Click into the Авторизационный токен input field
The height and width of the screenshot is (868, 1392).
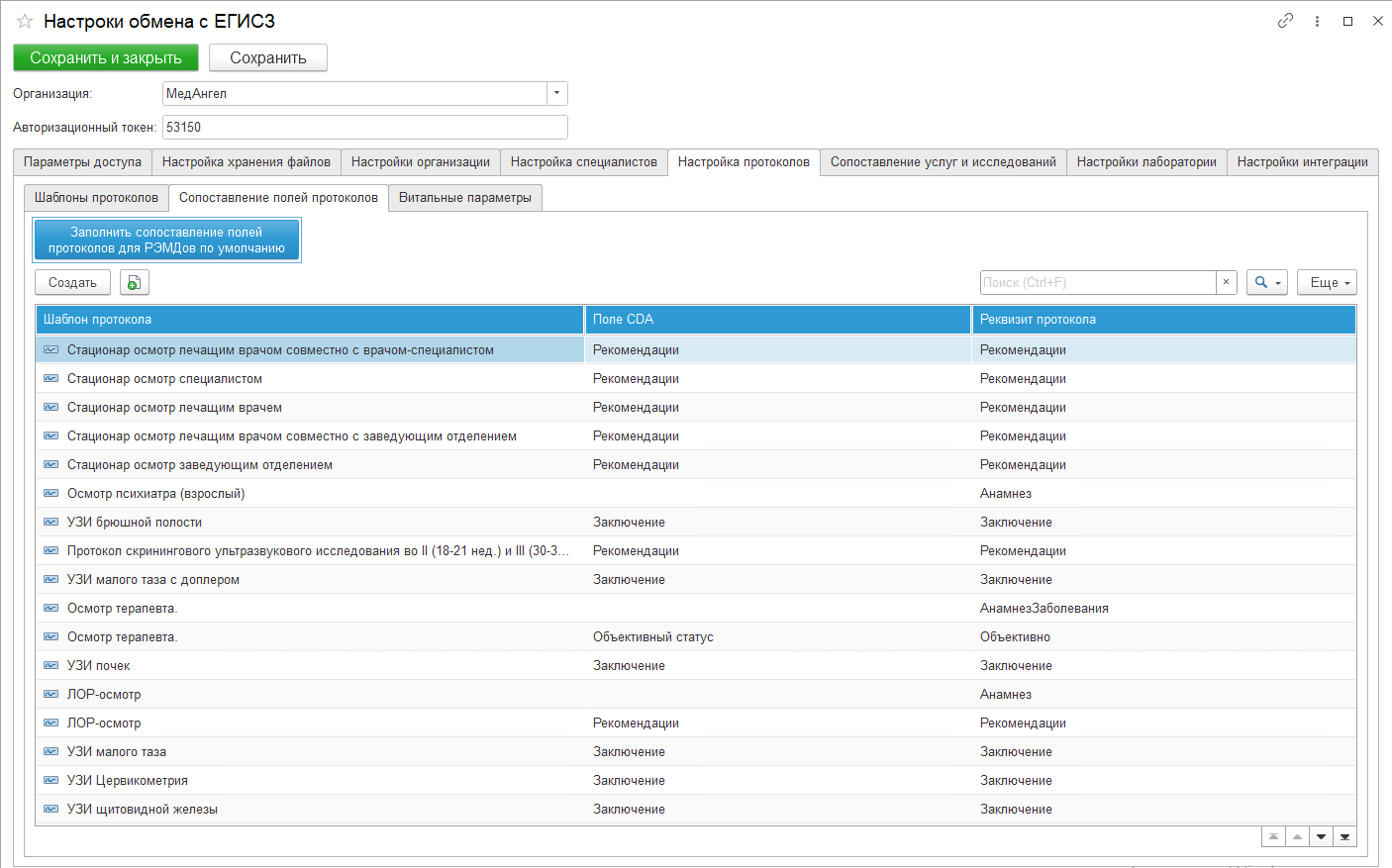pyautogui.click(x=364, y=128)
